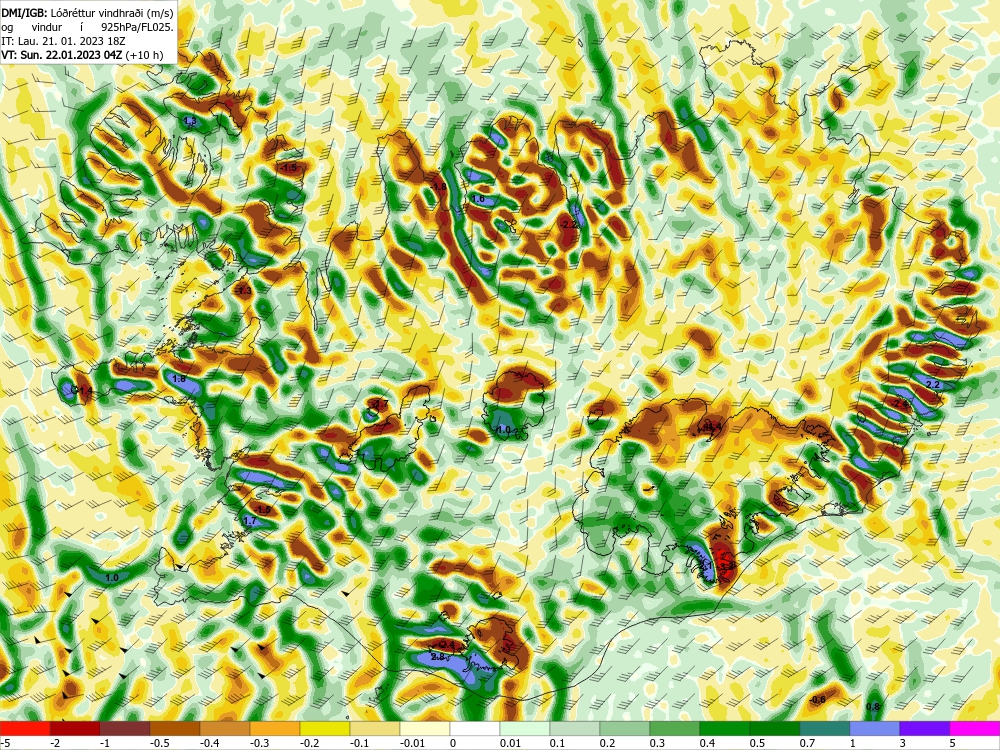Click the legend value '5'

point(952,743)
